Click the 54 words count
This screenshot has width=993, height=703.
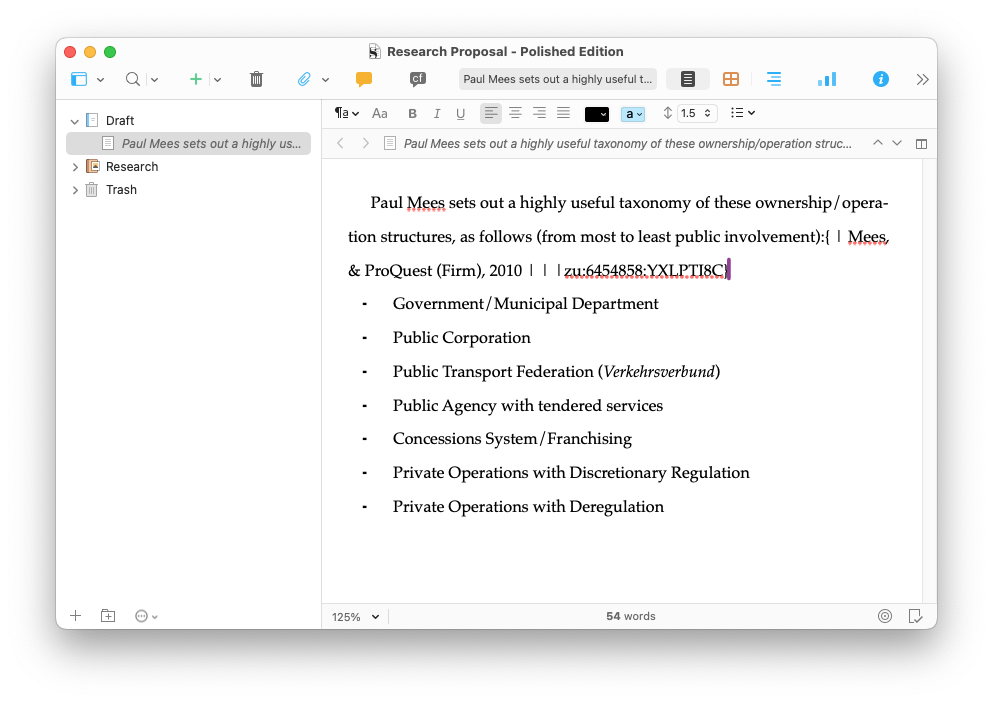[x=631, y=616]
